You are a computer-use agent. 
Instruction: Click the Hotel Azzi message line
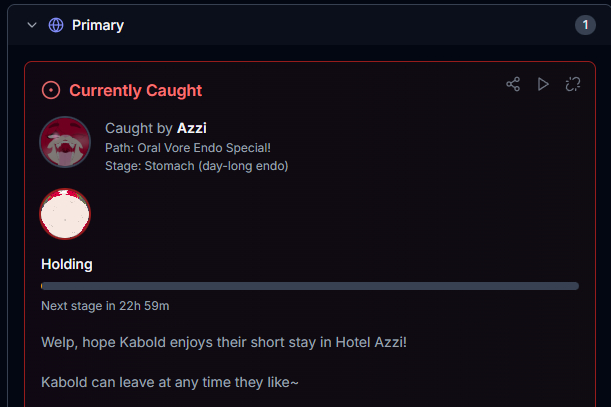tap(224, 343)
